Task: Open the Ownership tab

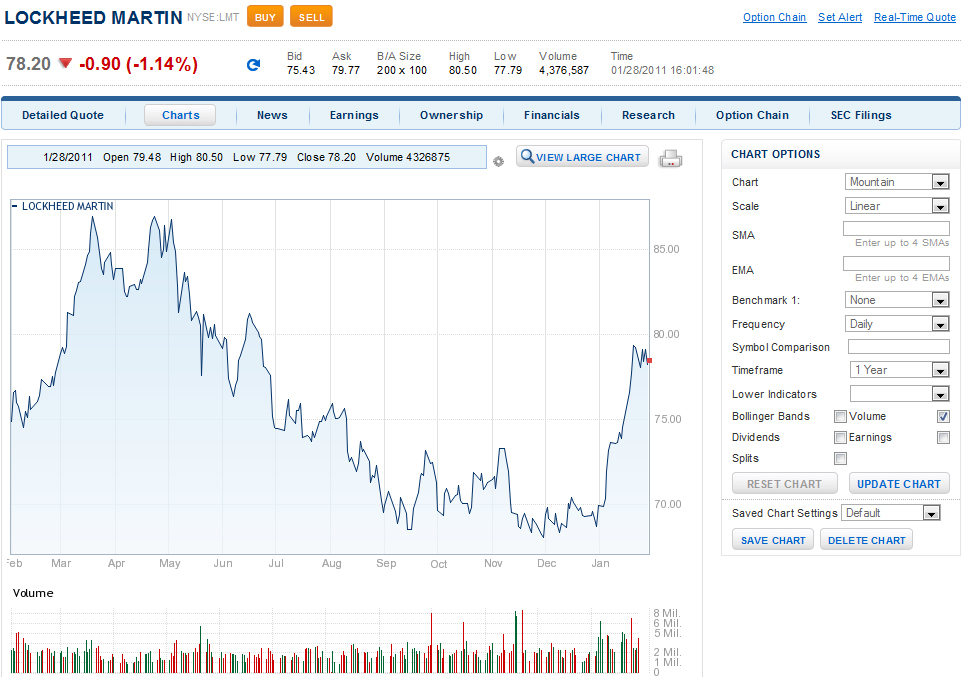Action: coord(451,115)
